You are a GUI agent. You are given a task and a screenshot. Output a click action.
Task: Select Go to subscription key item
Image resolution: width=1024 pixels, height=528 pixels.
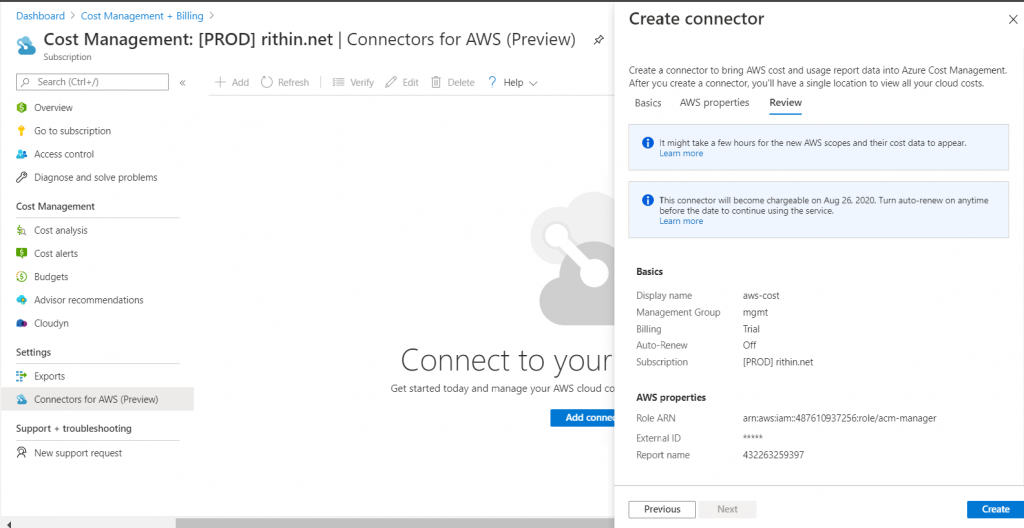point(72,131)
